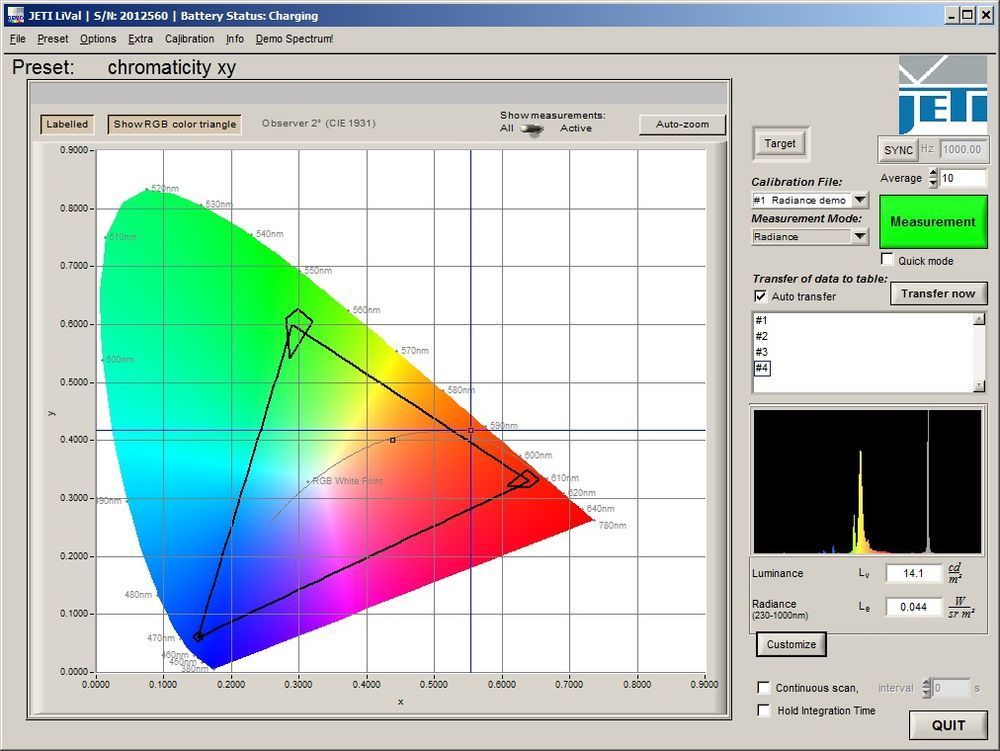1000x751 pixels.
Task: Flip the Show measurements All/Active switch
Action: pyautogui.click(x=532, y=128)
